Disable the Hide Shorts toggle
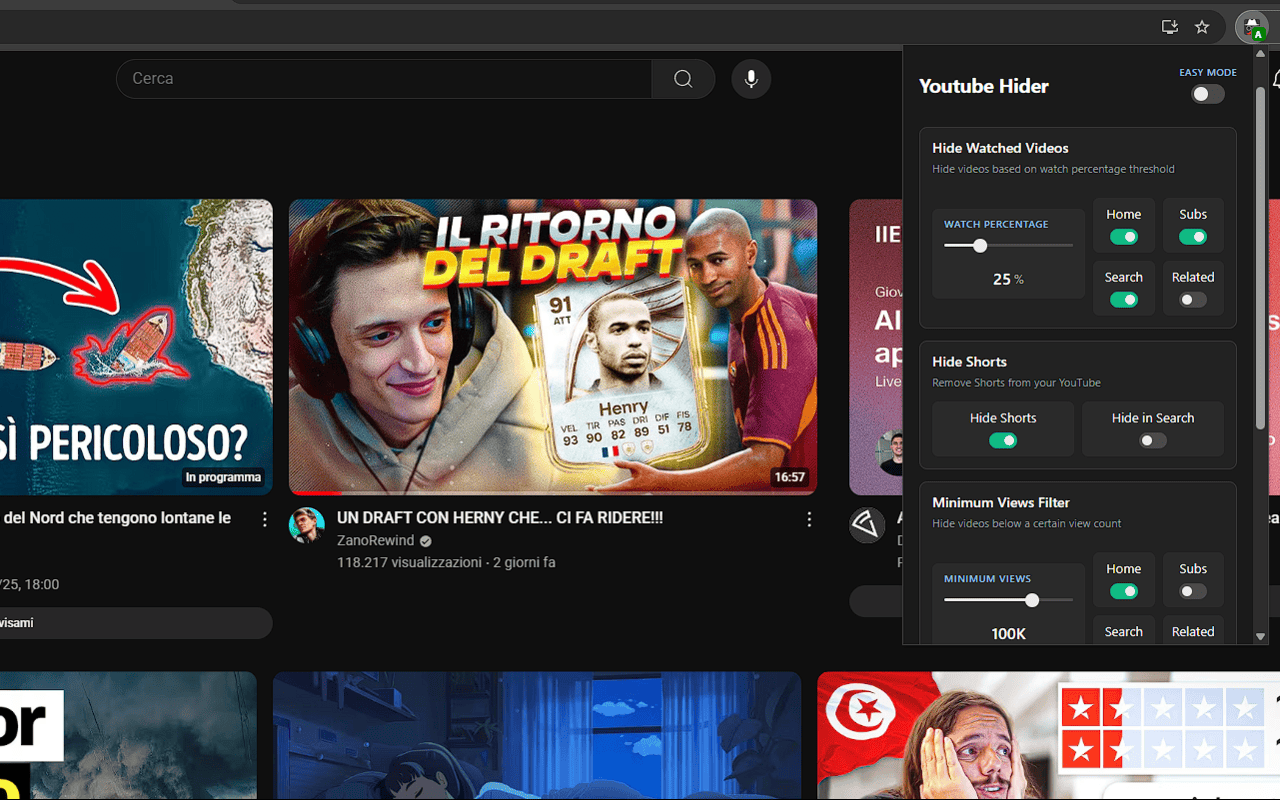 1003,440
